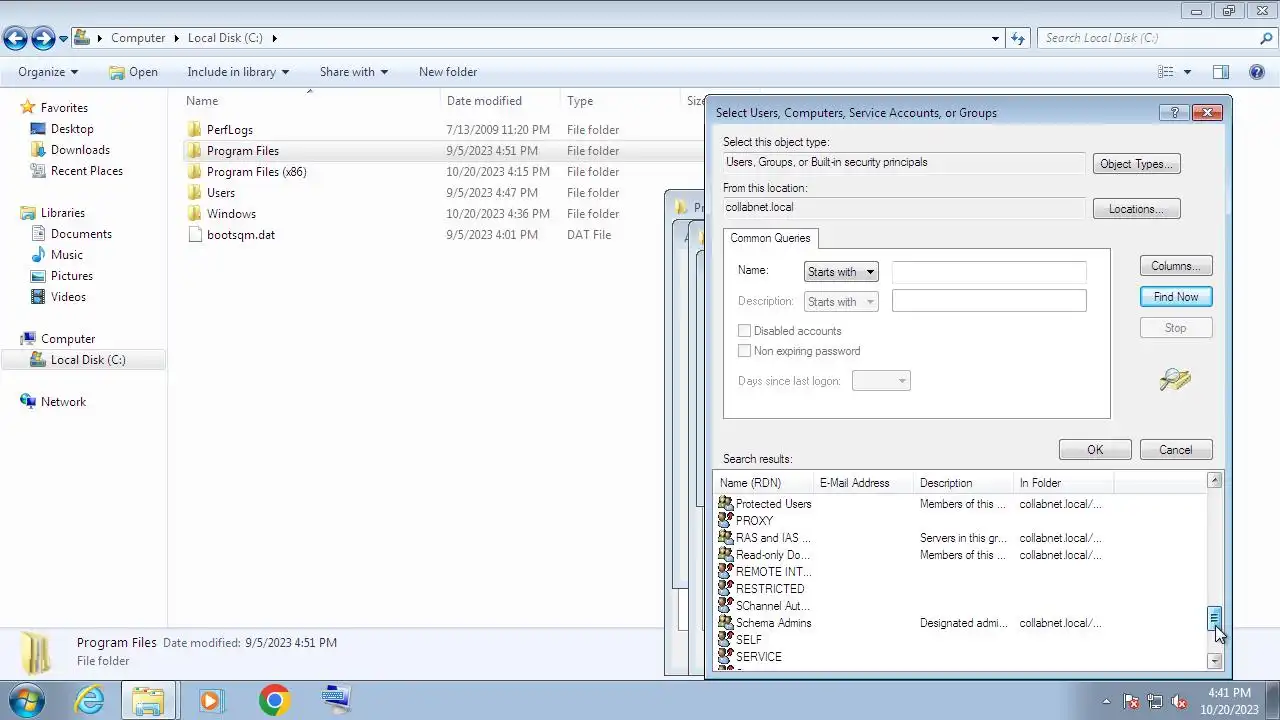
Task: Open the Name 'Starts with' dropdown
Action: coord(841,272)
